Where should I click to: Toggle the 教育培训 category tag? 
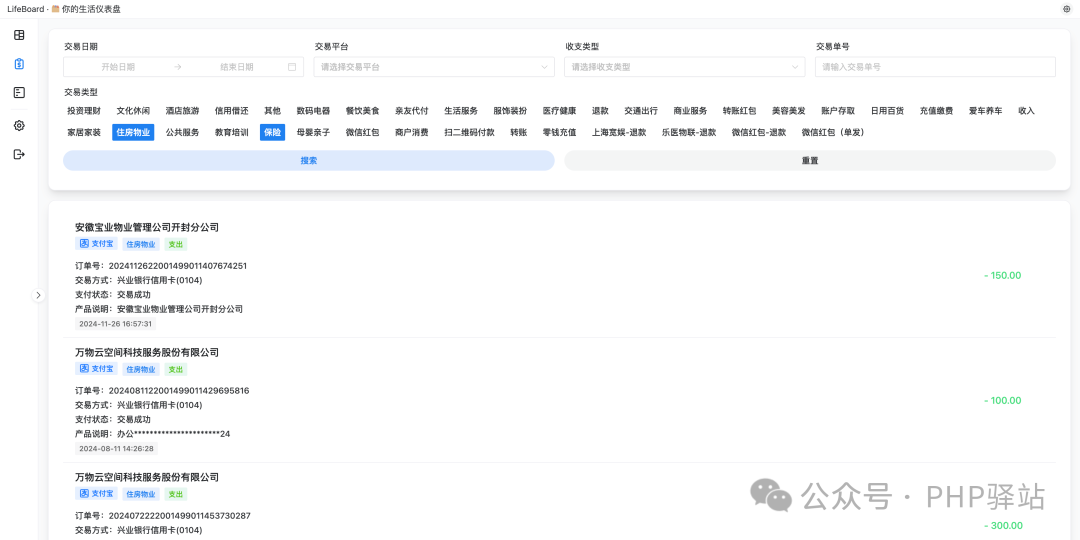pyautogui.click(x=231, y=132)
